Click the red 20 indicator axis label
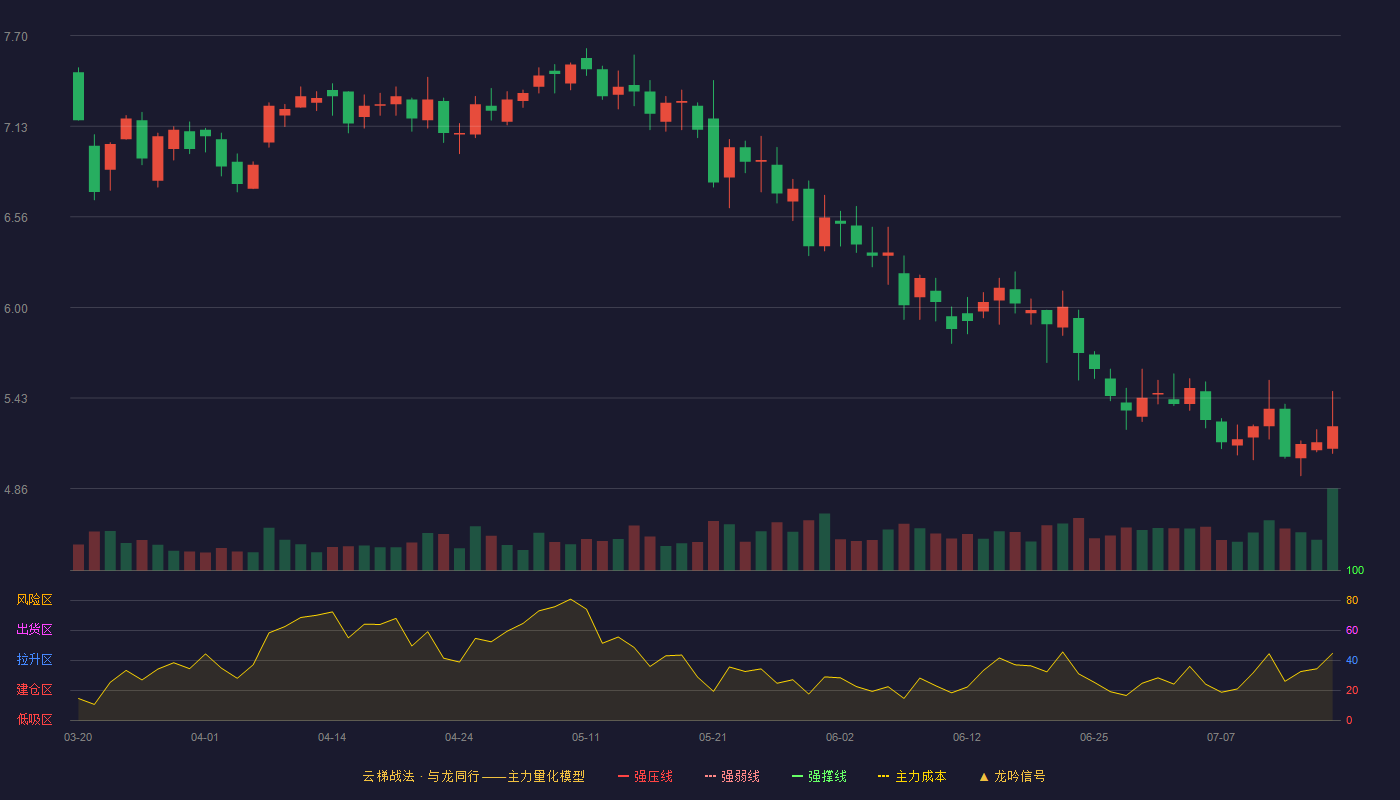Viewport: 1400px width, 800px height. pyautogui.click(x=1352, y=691)
